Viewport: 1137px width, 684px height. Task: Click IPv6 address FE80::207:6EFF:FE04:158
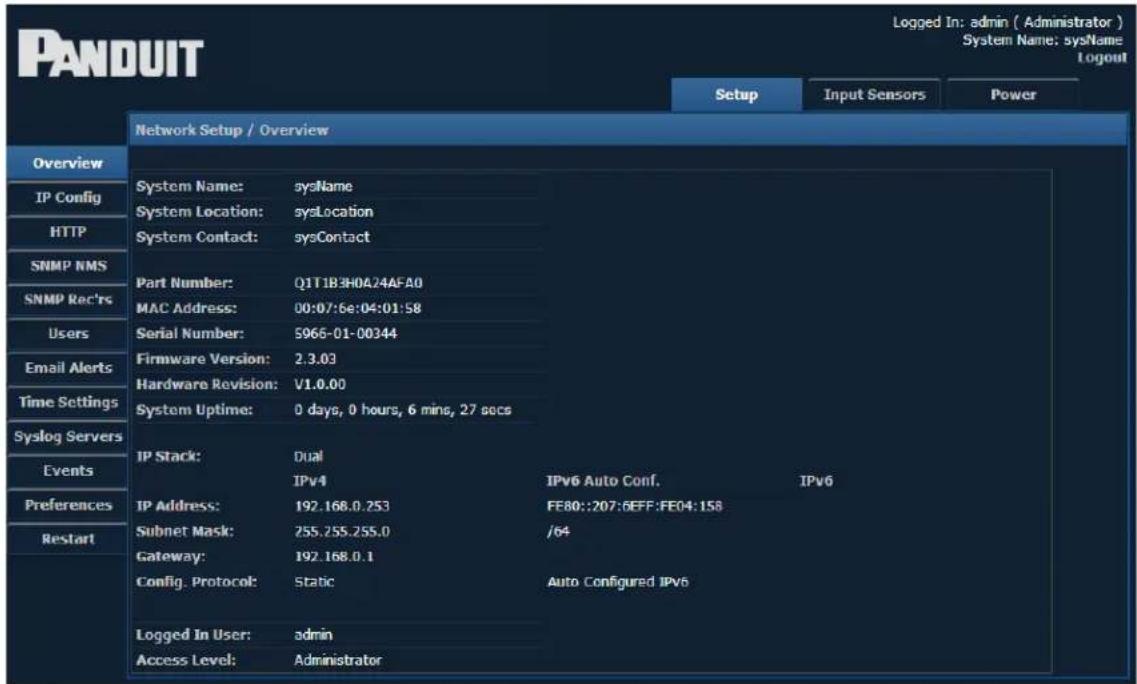634,506
